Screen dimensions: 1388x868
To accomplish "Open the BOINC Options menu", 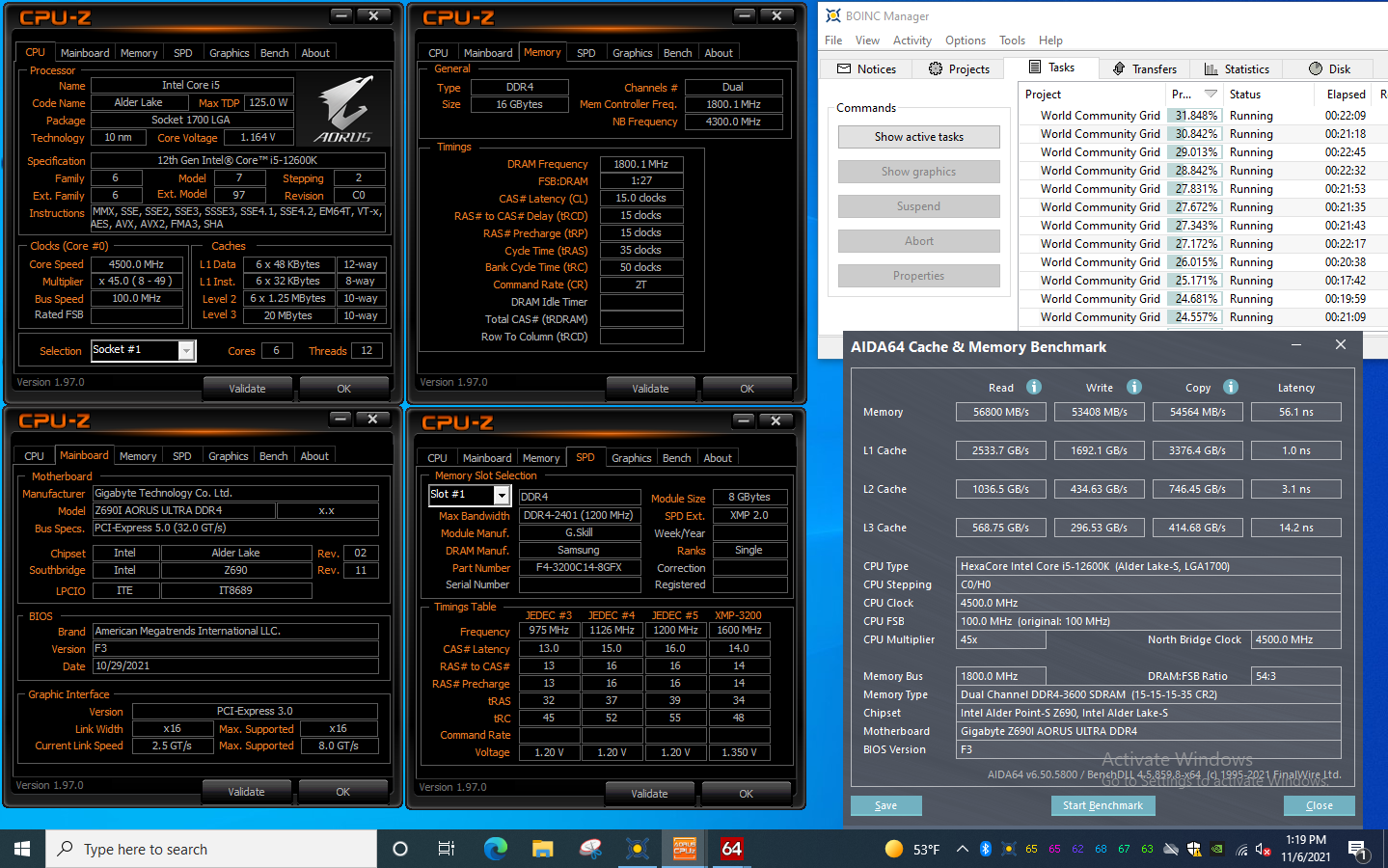I will [966, 41].
